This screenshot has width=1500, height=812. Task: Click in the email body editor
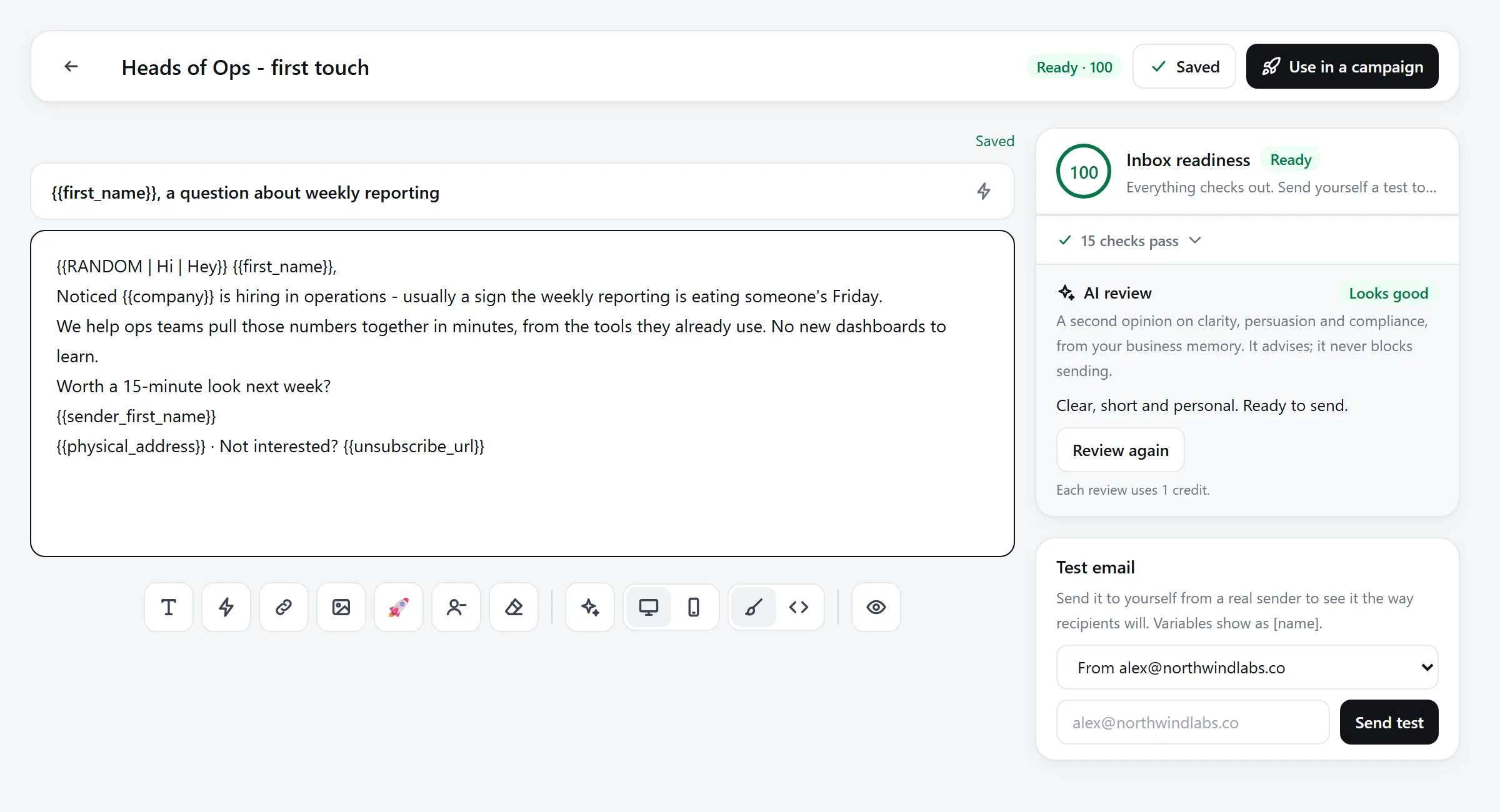point(522,394)
